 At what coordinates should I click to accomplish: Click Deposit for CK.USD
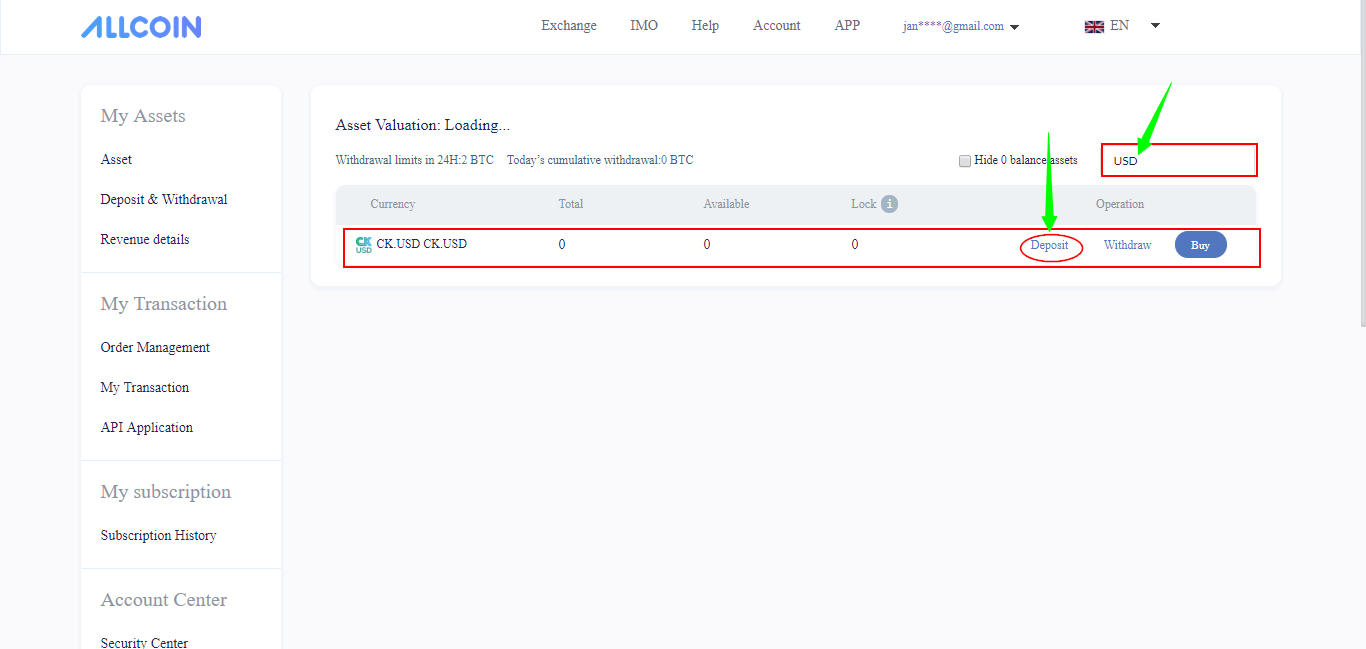(x=1050, y=245)
